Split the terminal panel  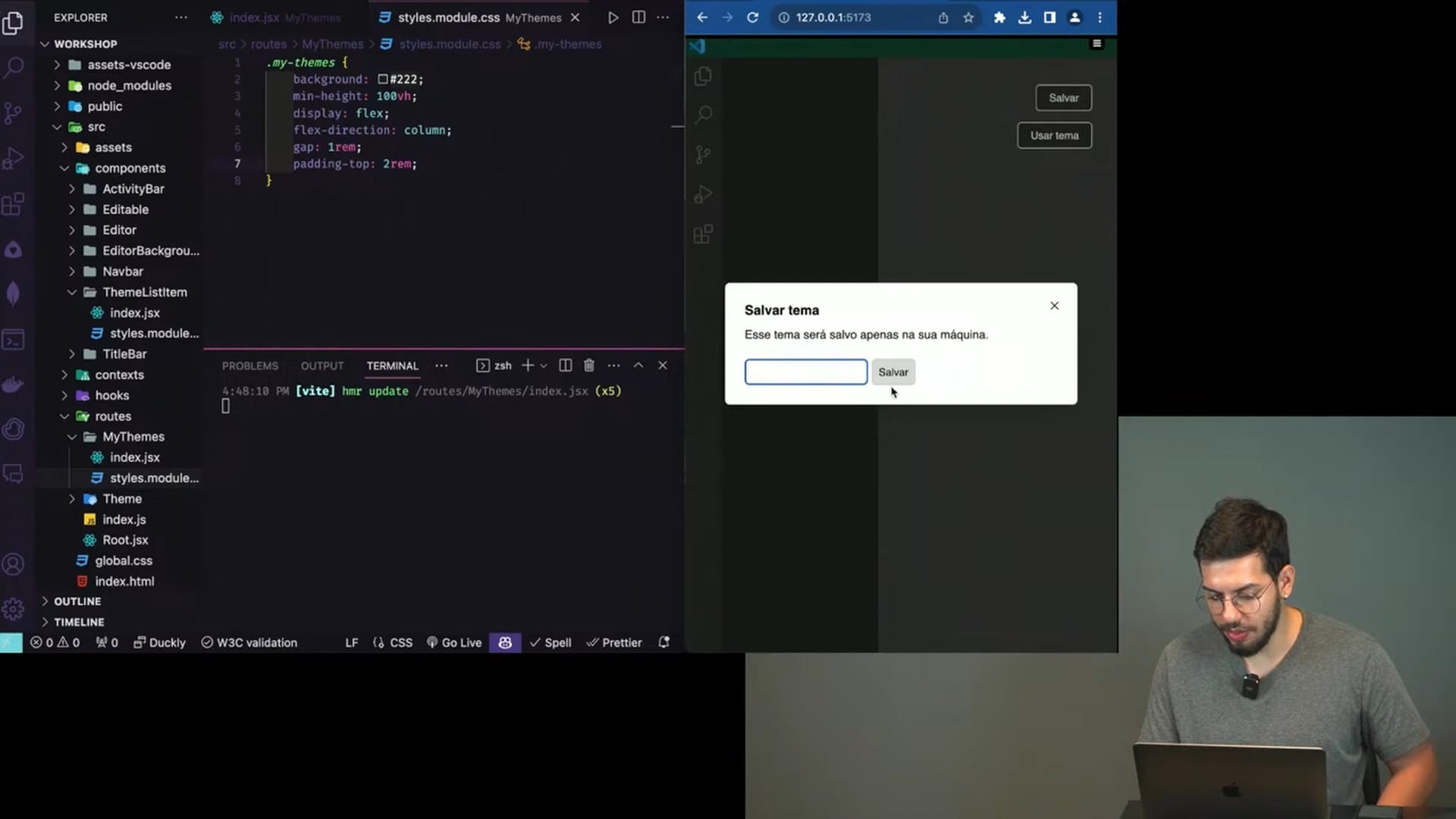click(x=566, y=366)
